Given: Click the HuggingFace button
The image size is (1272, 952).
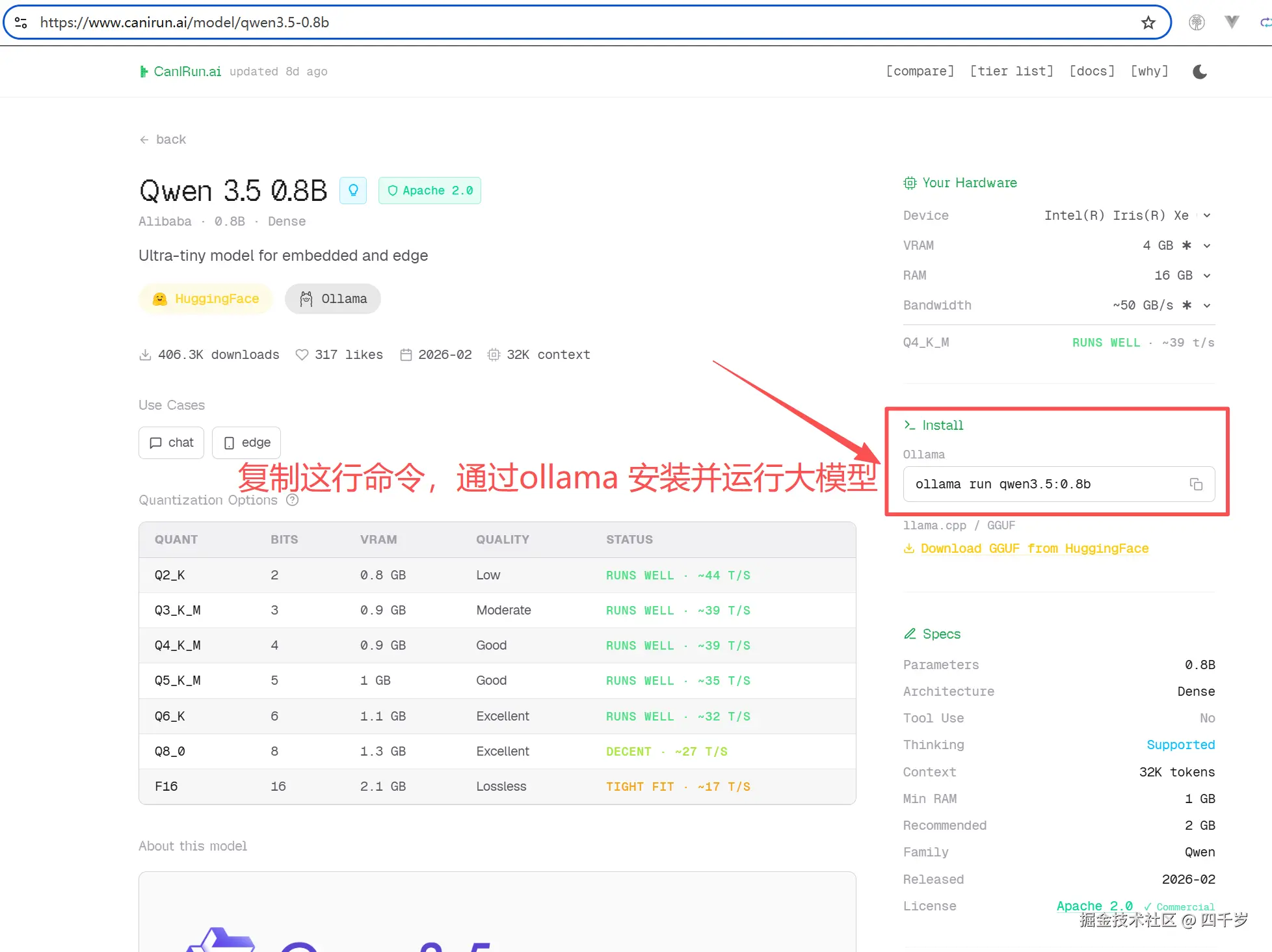Looking at the screenshot, I should [x=205, y=298].
